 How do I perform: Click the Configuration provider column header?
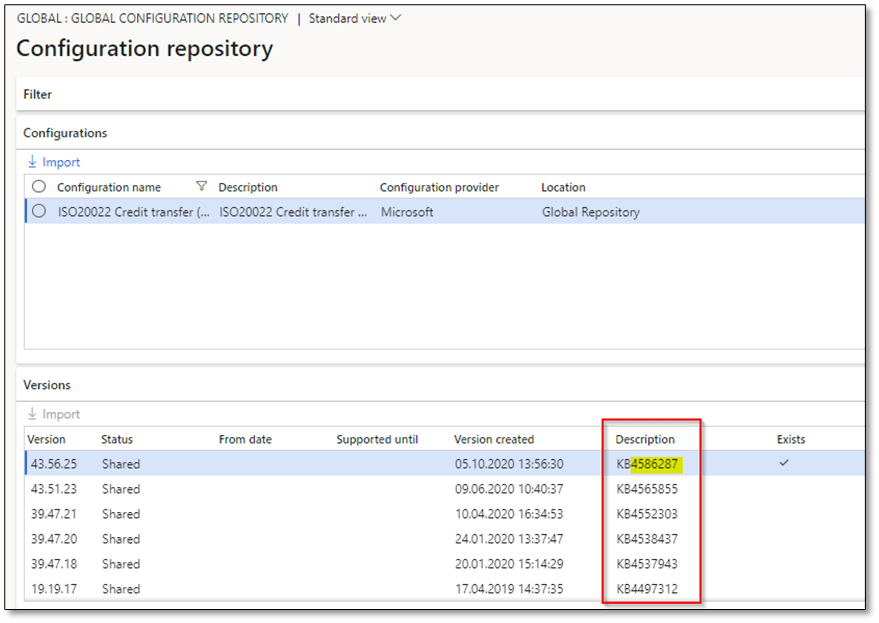[x=439, y=187]
